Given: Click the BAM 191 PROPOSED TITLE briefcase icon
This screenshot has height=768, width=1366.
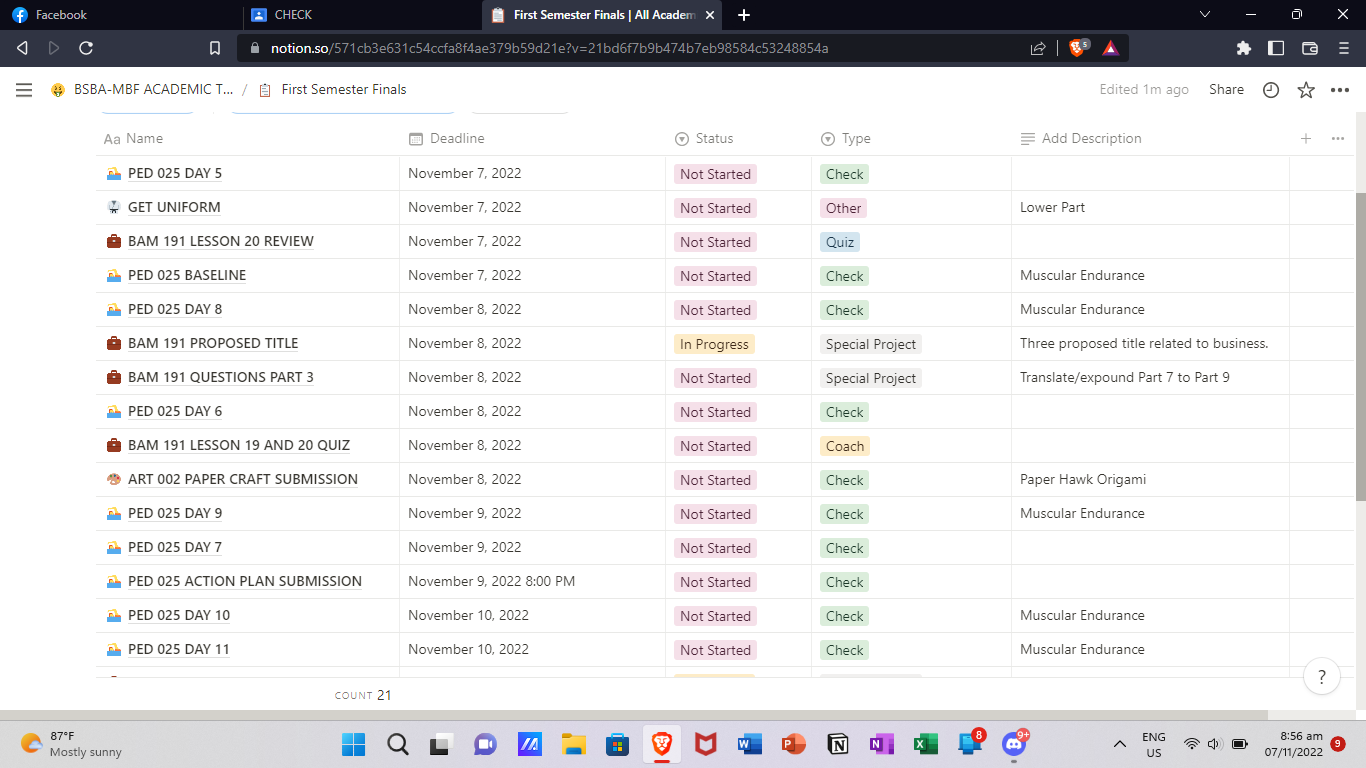Looking at the screenshot, I should pyautogui.click(x=113, y=344).
